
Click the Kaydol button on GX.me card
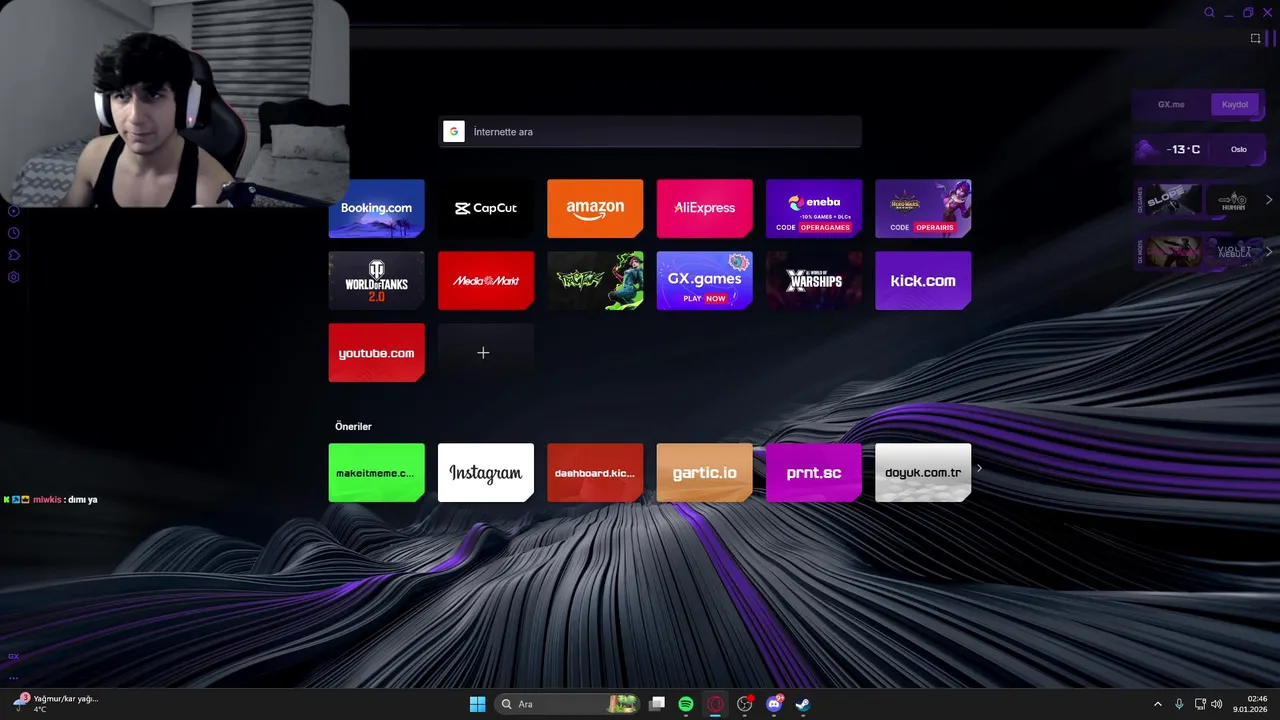click(1235, 104)
